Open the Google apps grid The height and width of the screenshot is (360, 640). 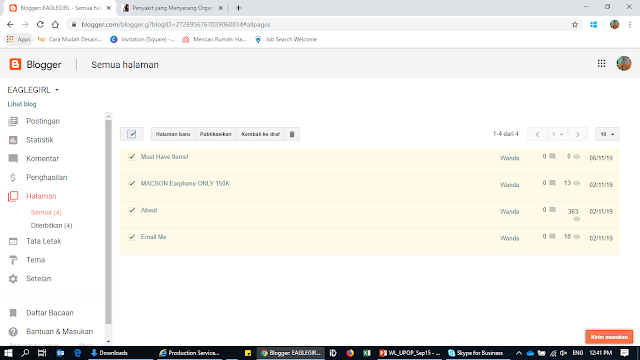tap(601, 64)
